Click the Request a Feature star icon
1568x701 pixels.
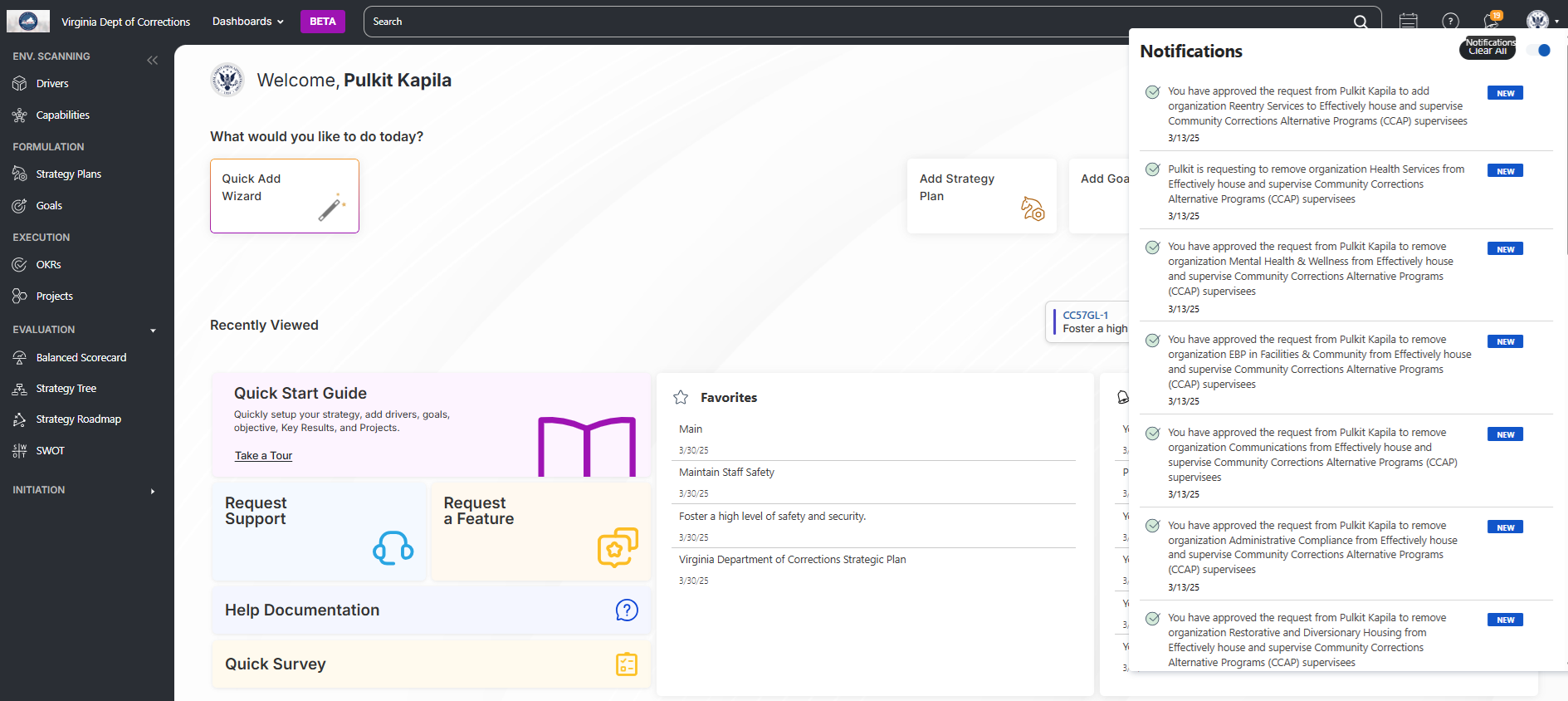click(618, 547)
